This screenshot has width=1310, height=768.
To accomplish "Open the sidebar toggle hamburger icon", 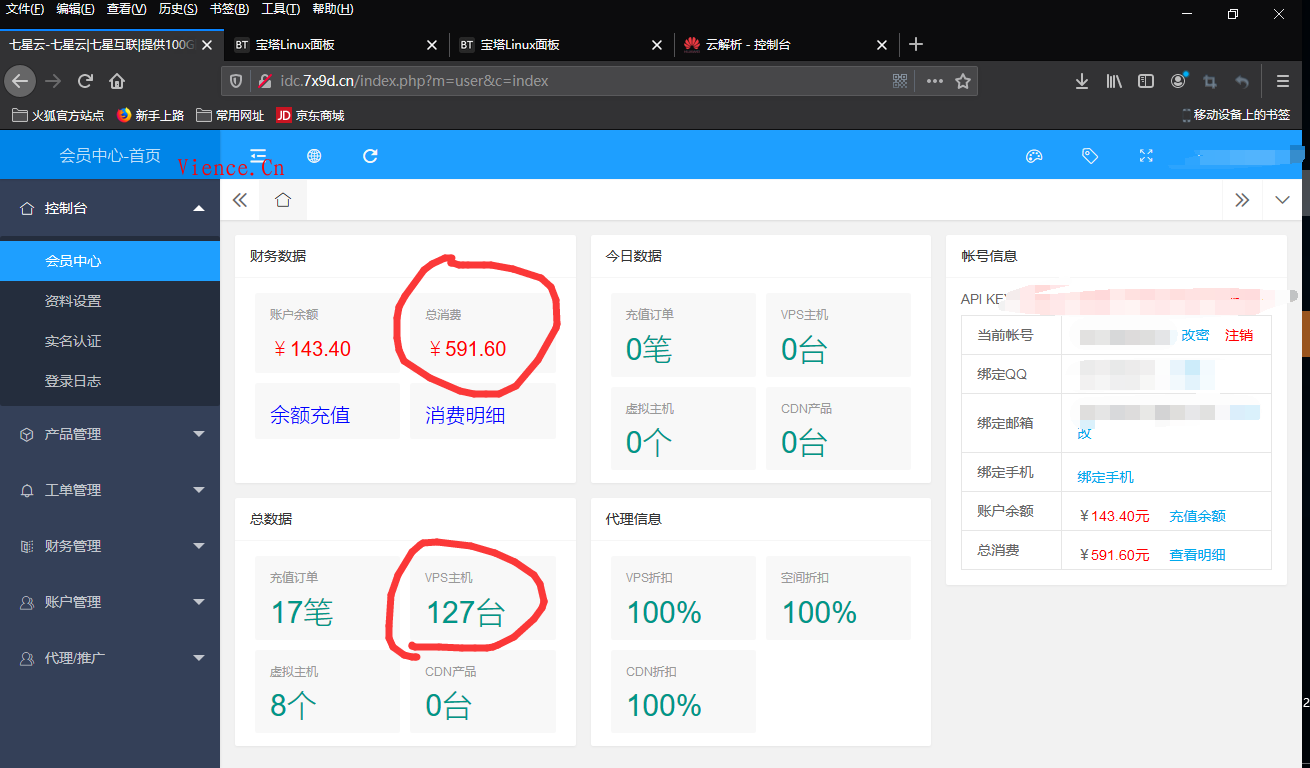I will coord(258,156).
